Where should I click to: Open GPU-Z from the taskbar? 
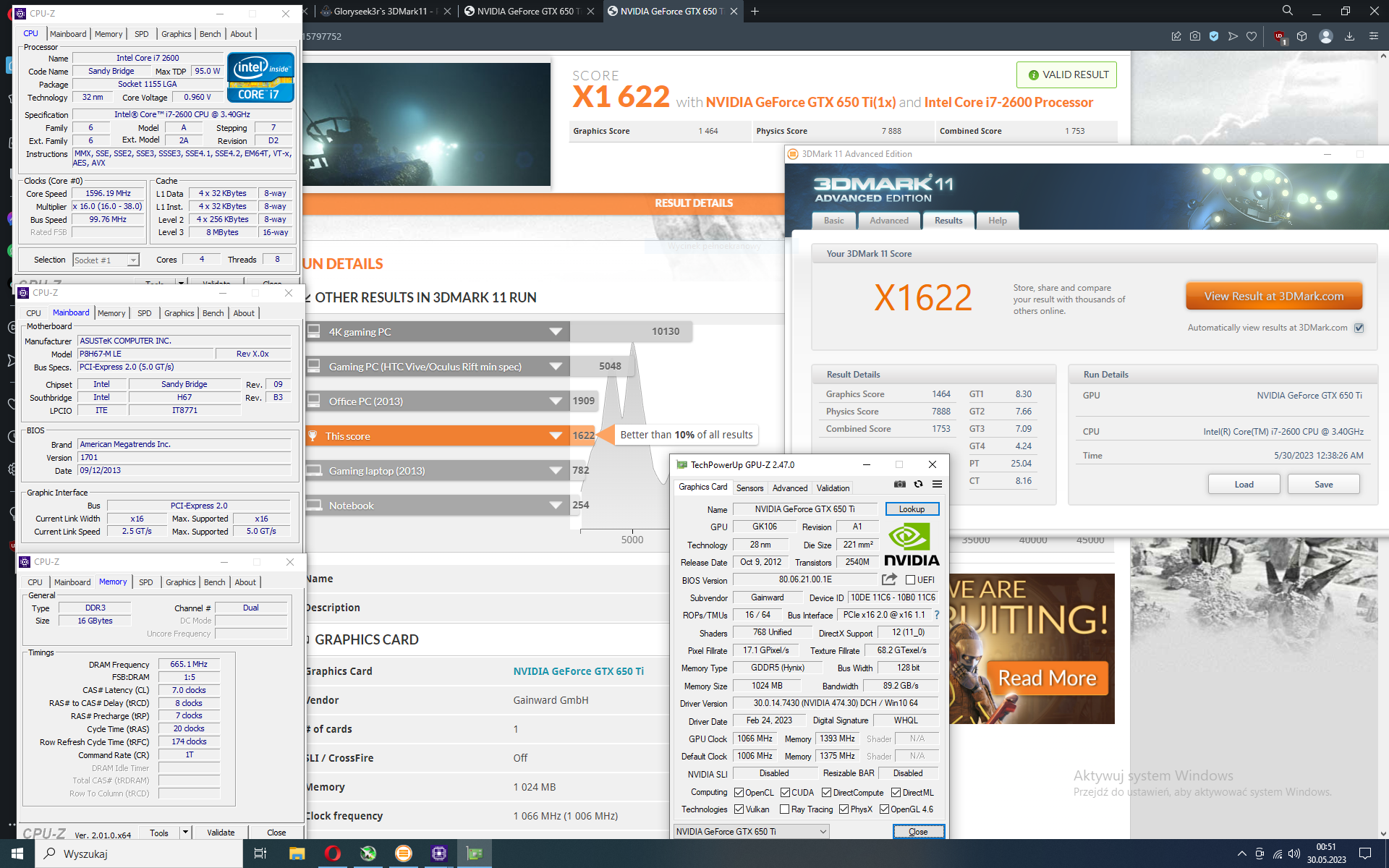coord(474,854)
